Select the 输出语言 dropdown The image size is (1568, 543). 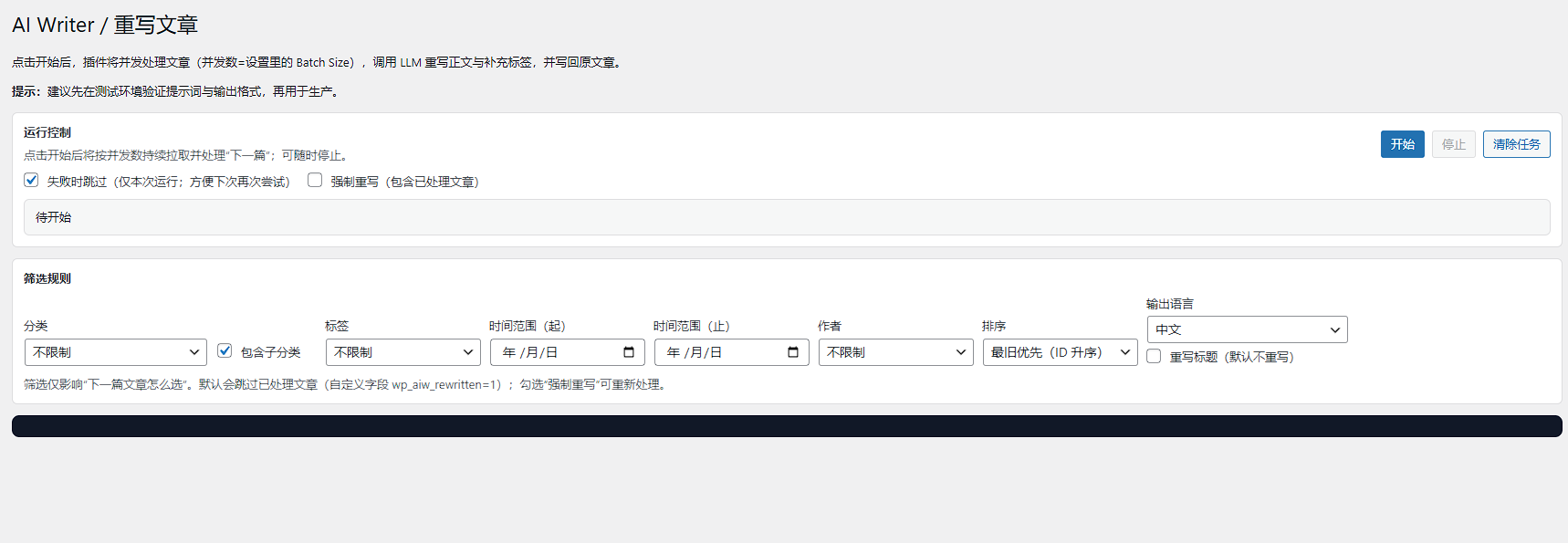[1247, 329]
